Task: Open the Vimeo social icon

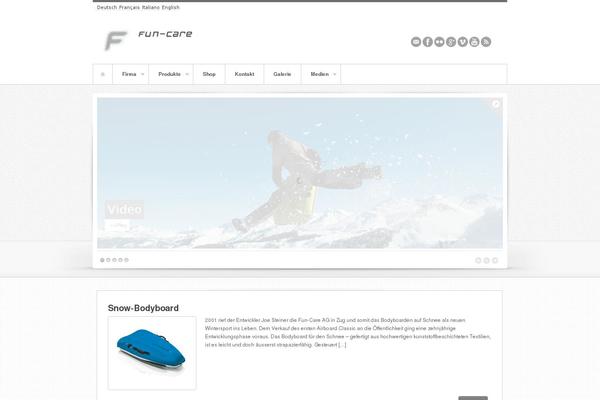Action: (463, 42)
